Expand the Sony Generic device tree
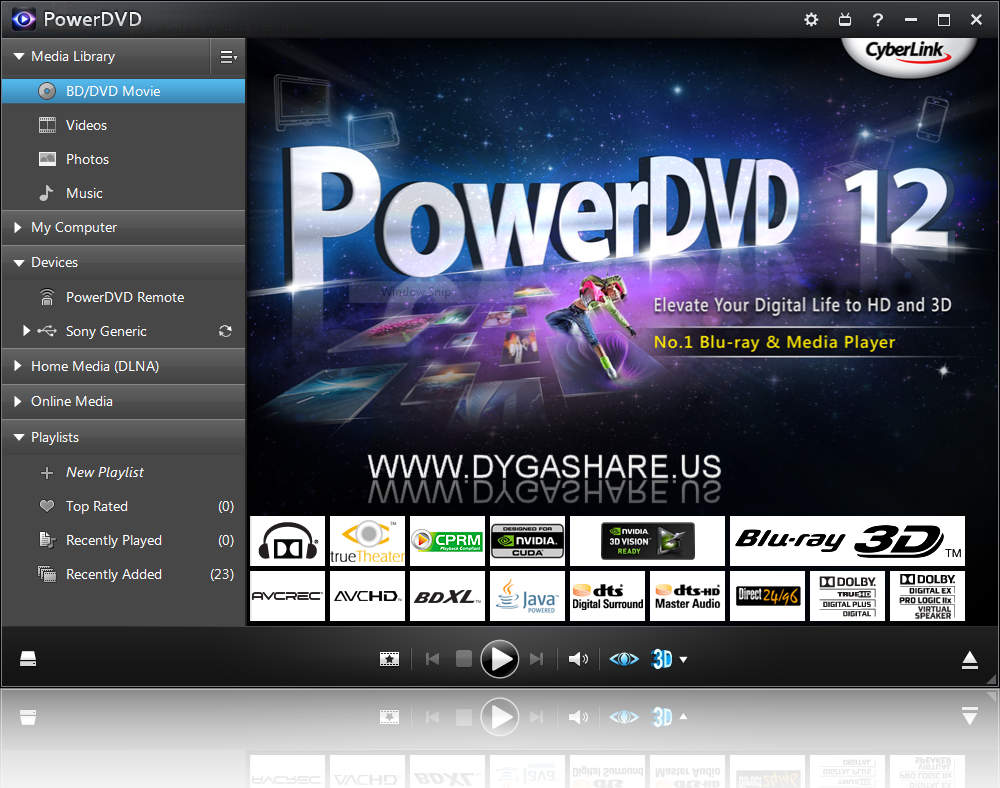 [26, 330]
